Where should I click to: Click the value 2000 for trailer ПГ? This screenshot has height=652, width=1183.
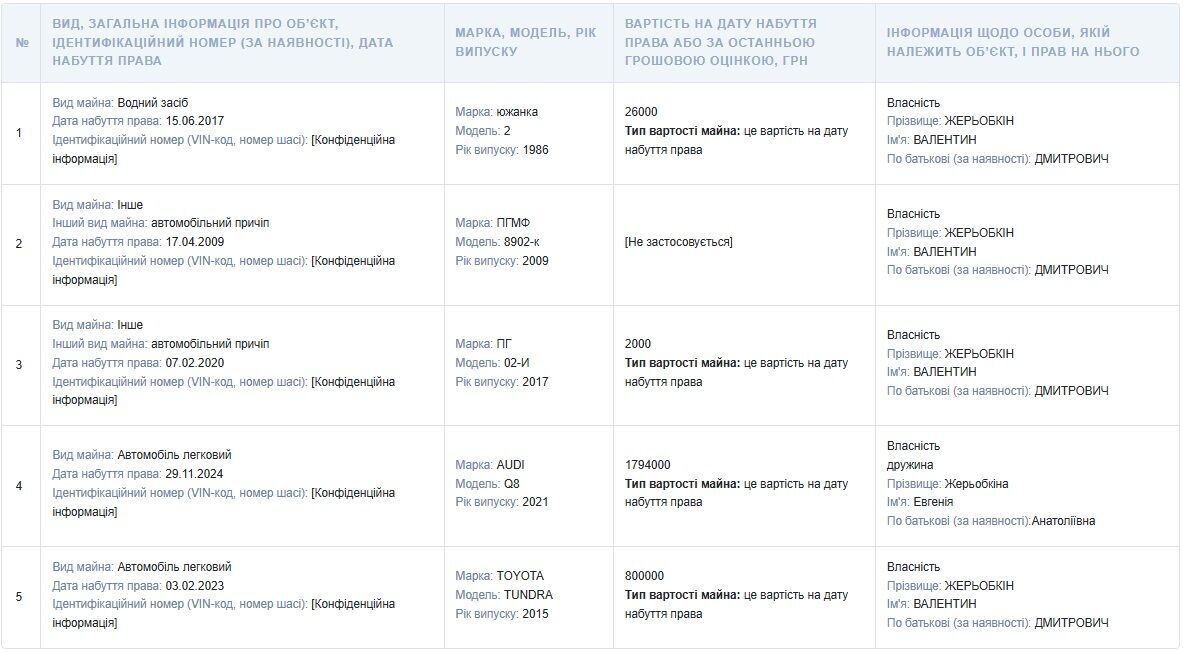638,344
